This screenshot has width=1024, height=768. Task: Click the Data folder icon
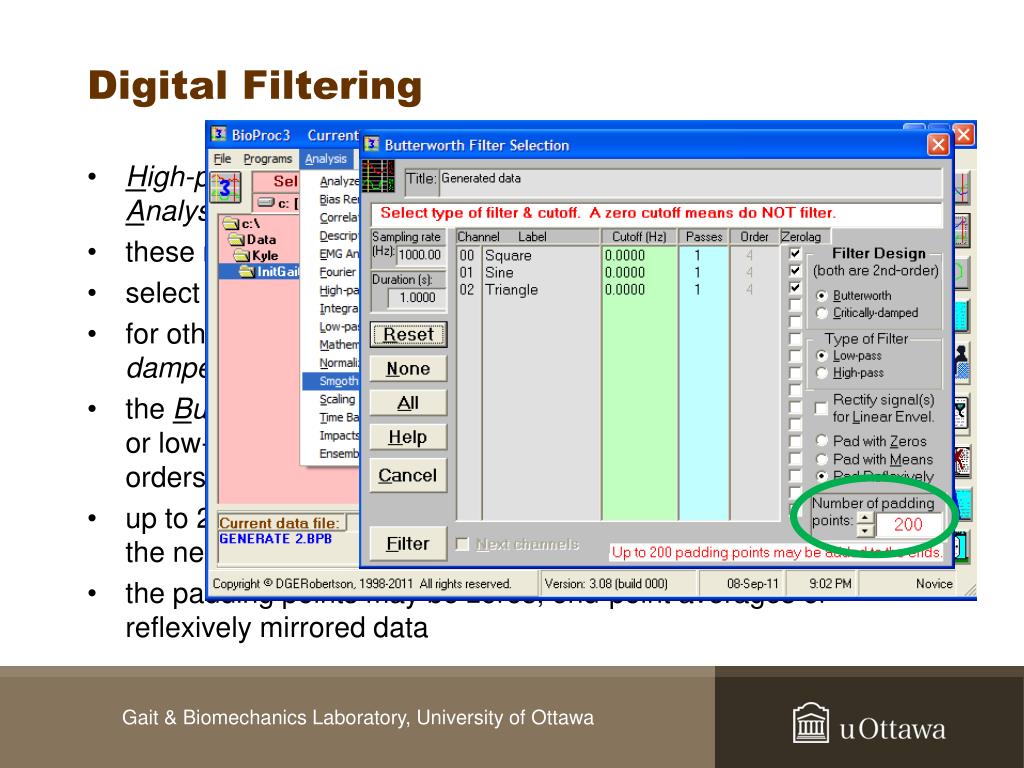pos(236,239)
